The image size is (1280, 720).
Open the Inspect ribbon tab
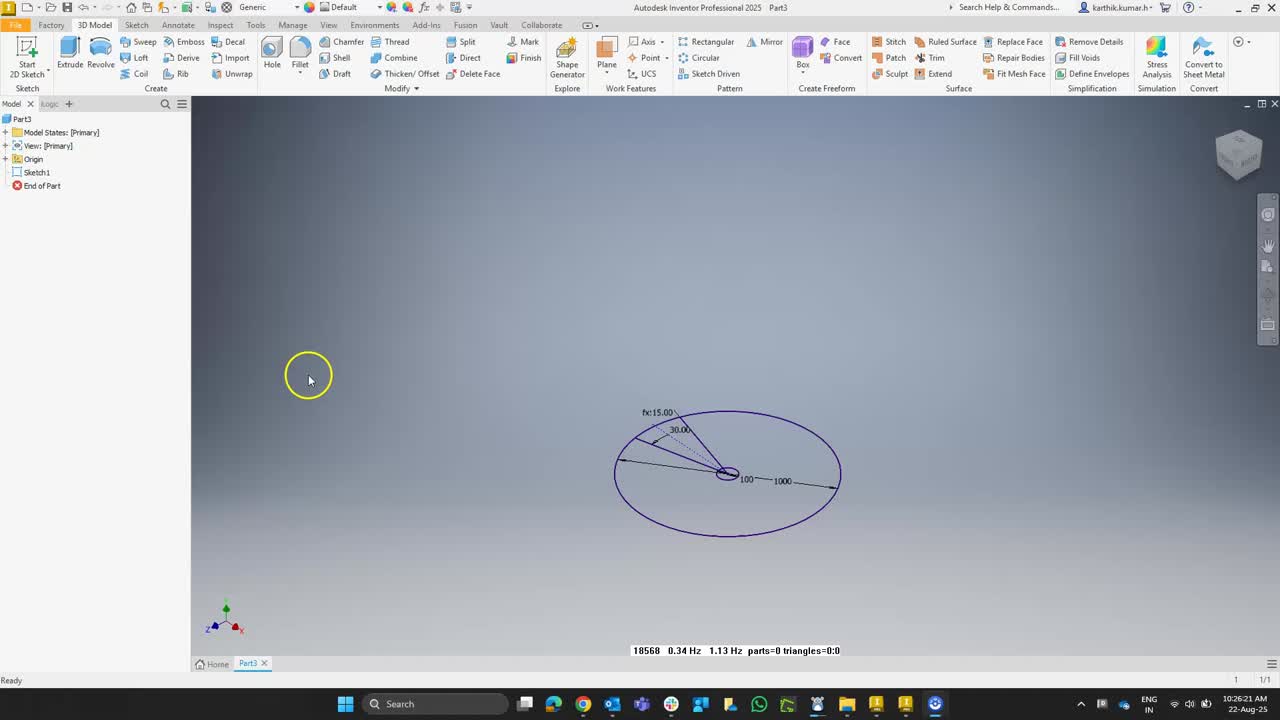[x=220, y=25]
